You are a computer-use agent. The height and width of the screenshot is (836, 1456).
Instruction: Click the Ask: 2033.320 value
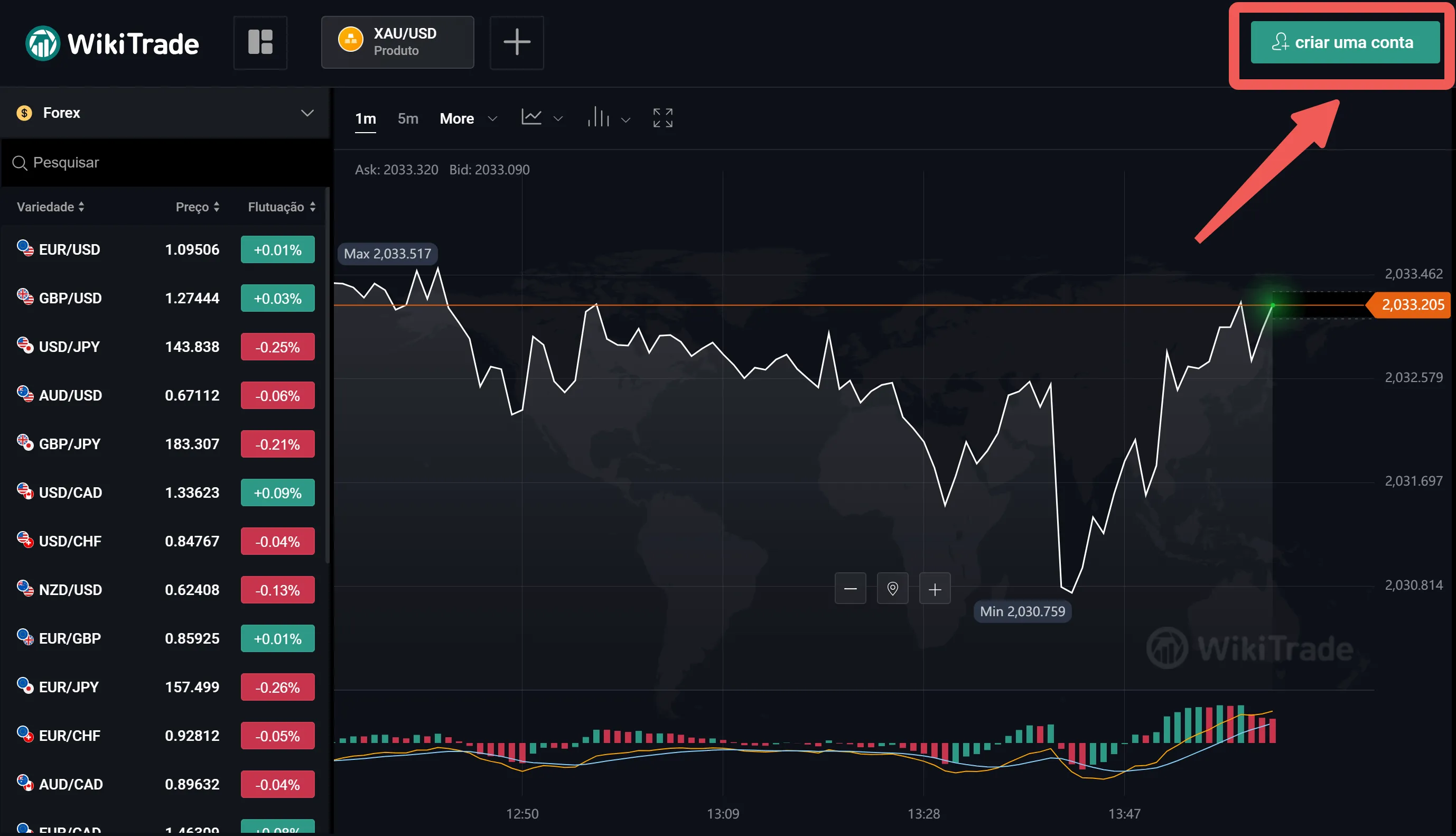tap(397, 170)
